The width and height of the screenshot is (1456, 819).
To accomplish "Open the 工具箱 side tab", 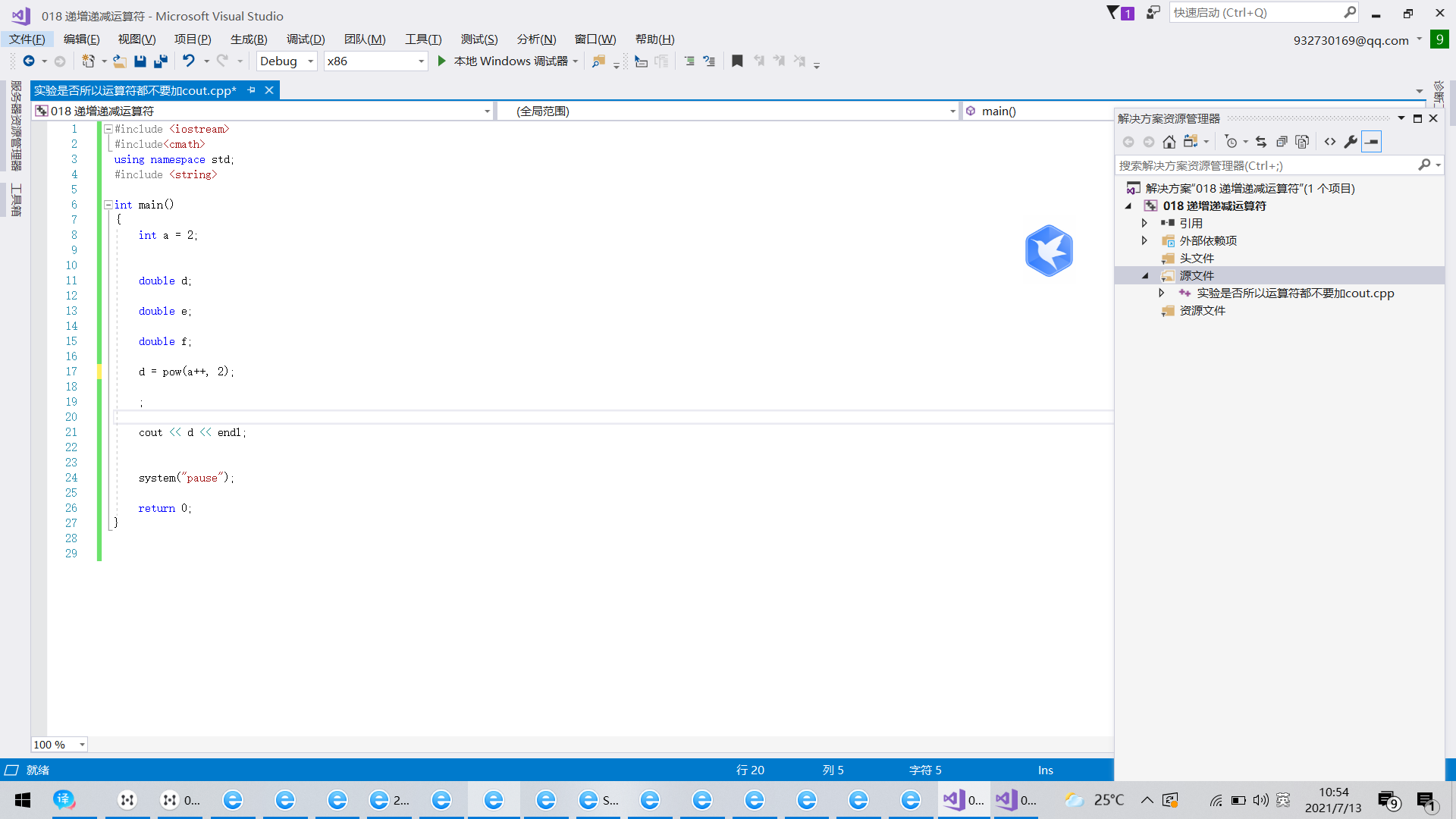I will pos(16,199).
